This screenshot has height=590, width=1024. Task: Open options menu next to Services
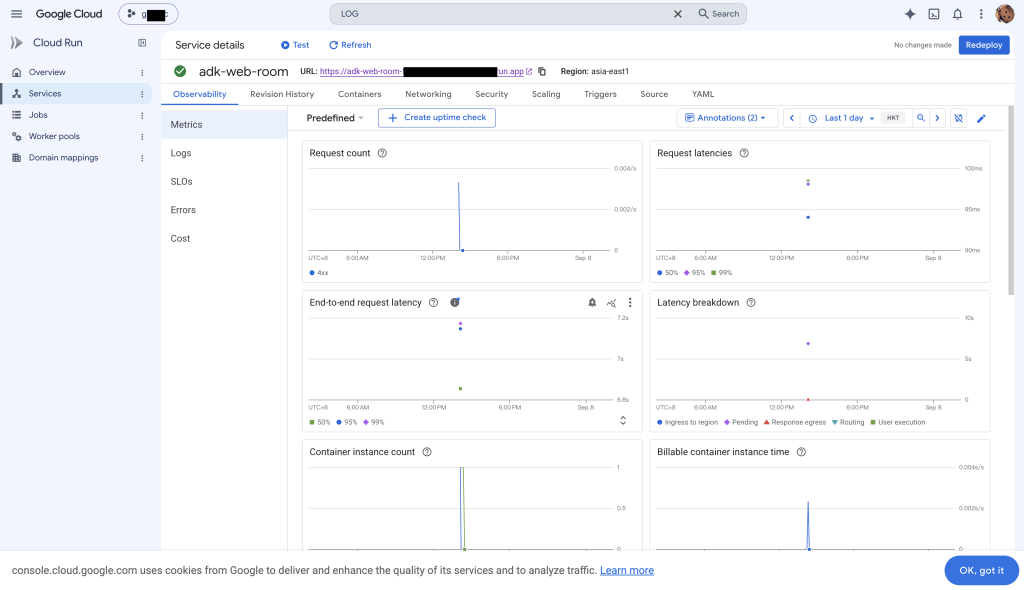point(142,94)
